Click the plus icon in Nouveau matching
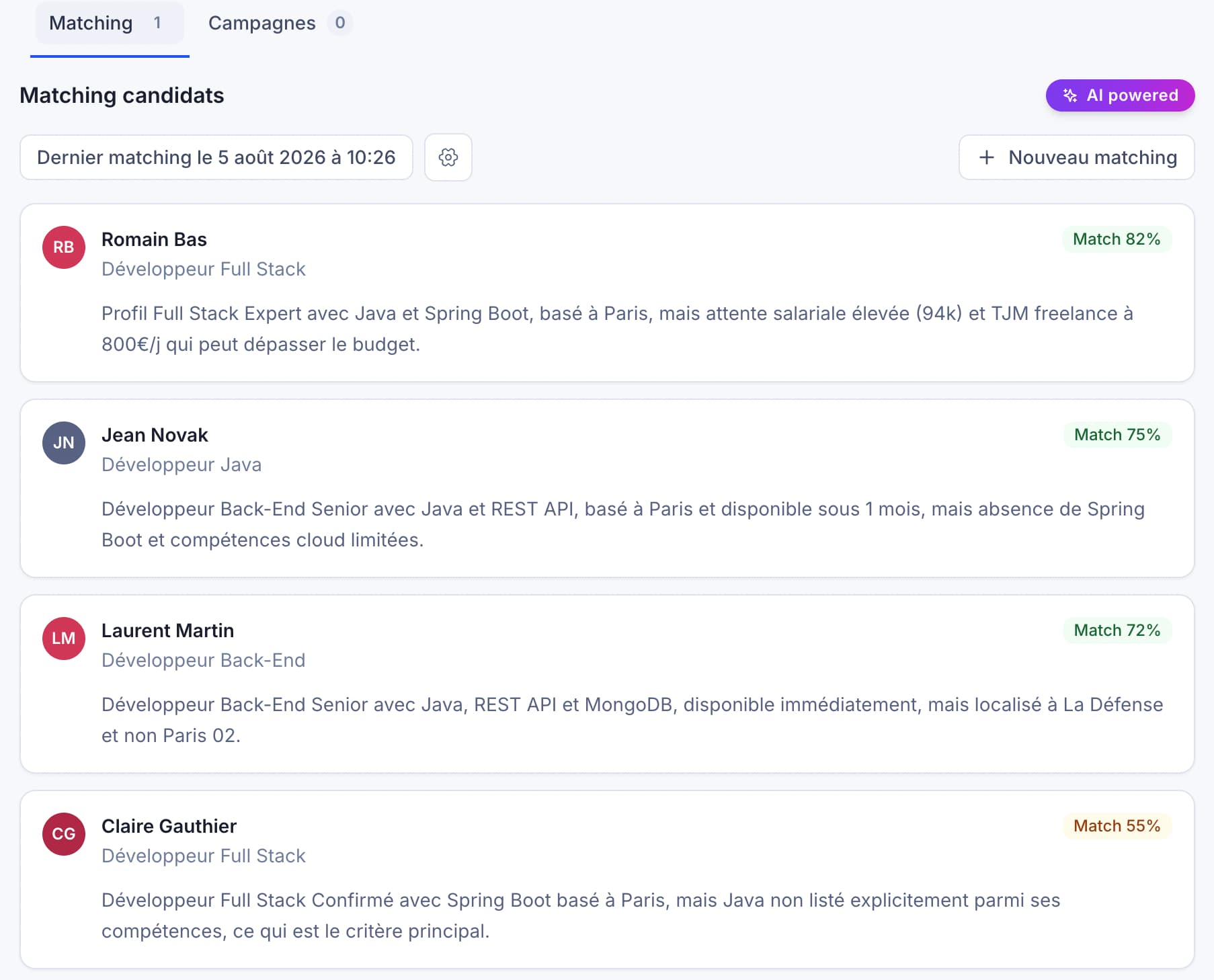This screenshot has height=980, width=1214. pyautogui.click(x=986, y=157)
